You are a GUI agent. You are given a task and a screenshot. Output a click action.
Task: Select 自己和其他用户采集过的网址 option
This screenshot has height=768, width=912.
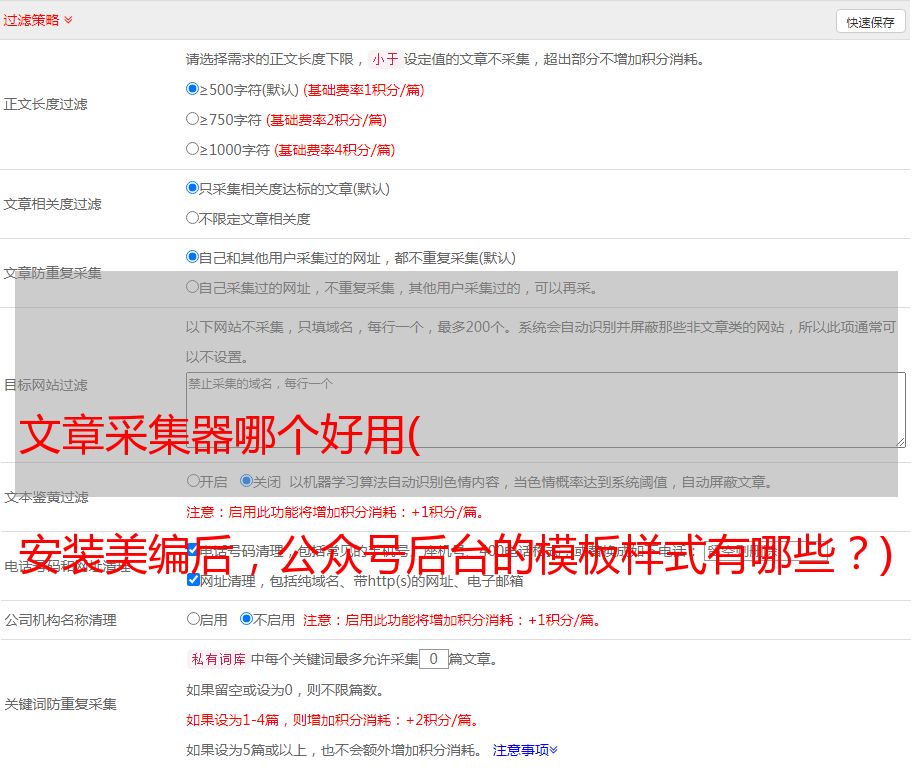point(192,257)
